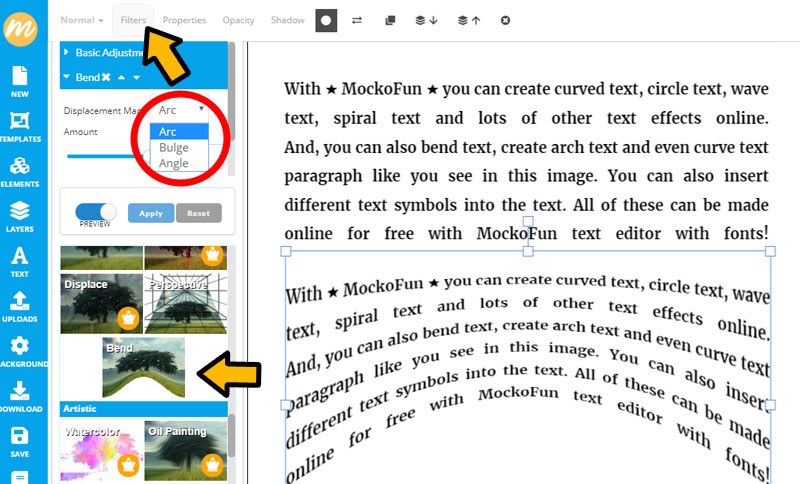Viewport: 800px width, 484px height.
Task: Collapse the Bend filter section
Action: pos(66,77)
